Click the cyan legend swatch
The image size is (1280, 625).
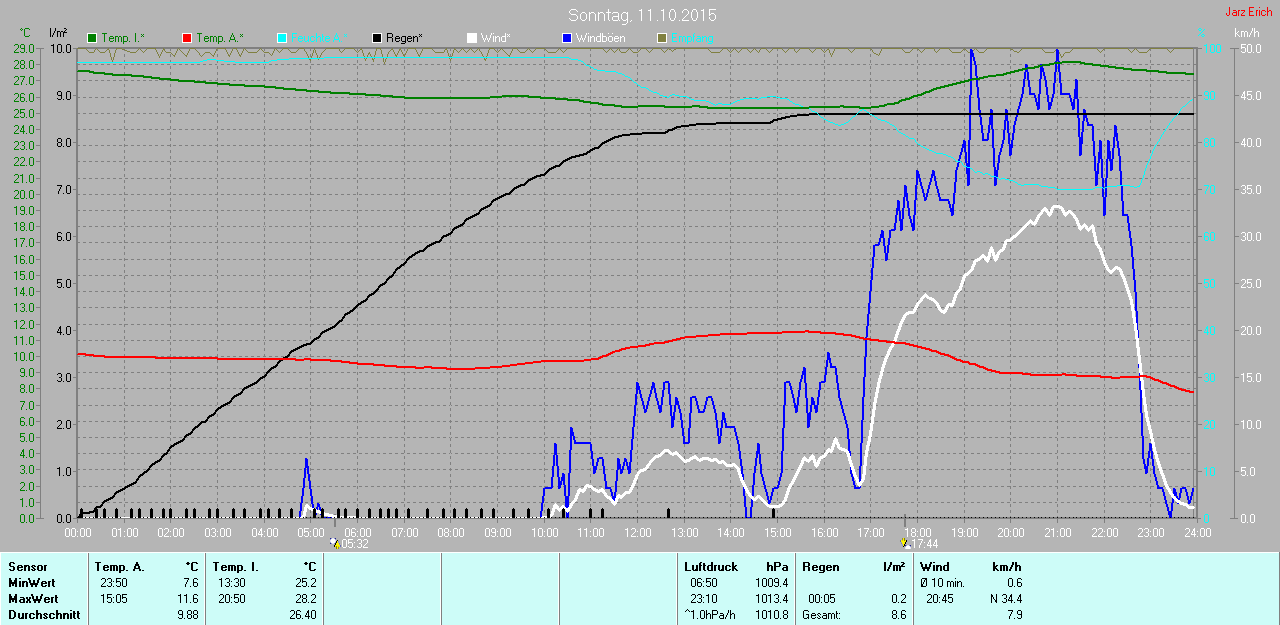pyautogui.click(x=282, y=38)
